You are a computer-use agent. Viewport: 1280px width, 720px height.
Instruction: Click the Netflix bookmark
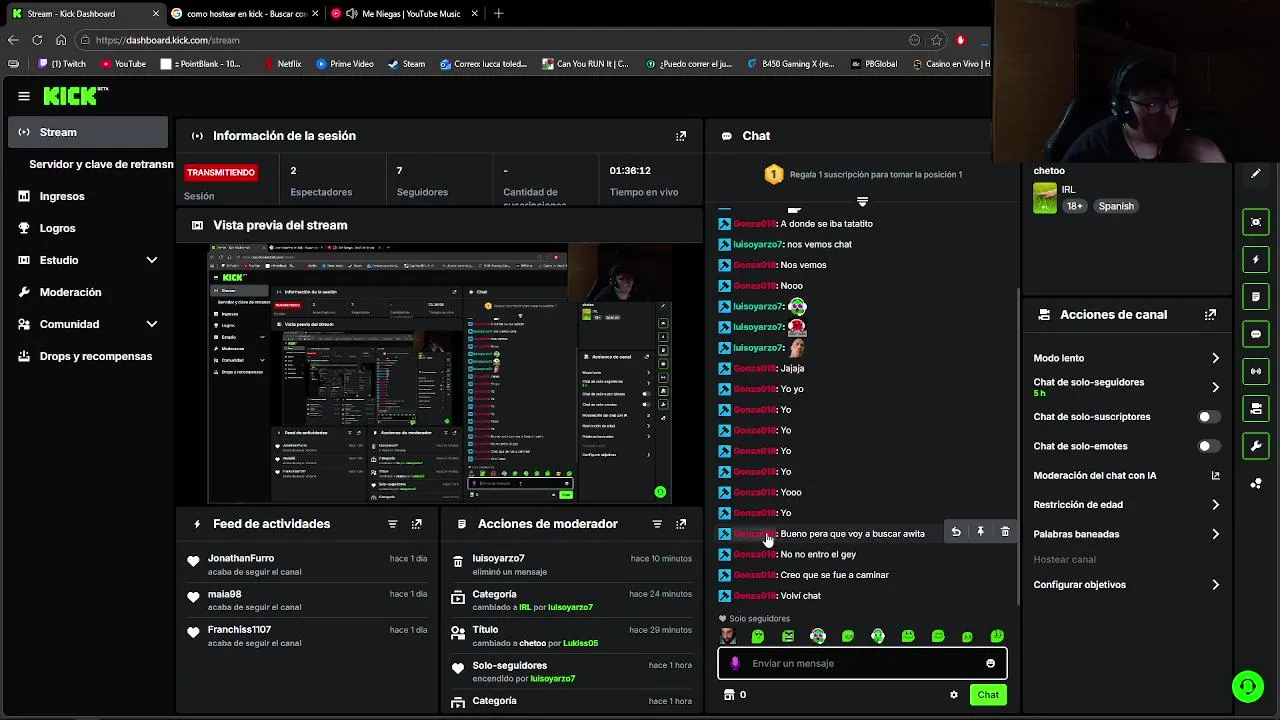(282, 64)
